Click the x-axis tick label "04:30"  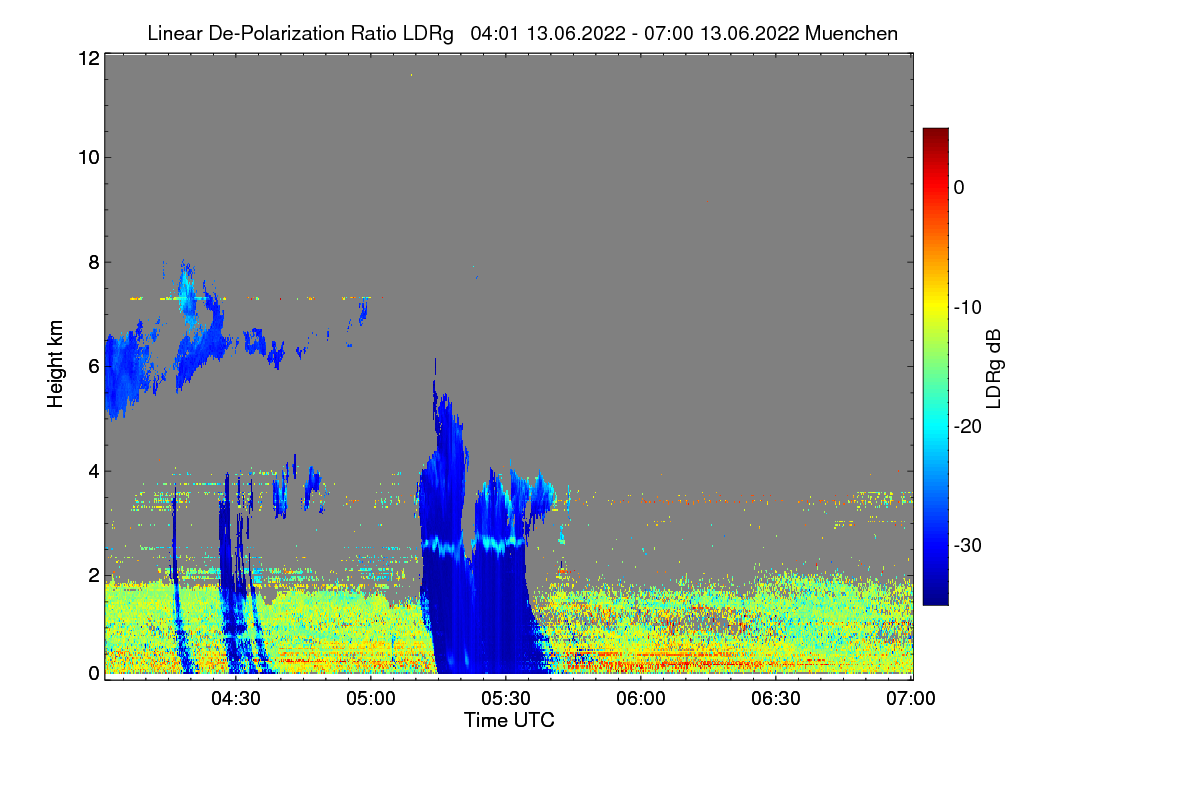tap(235, 699)
